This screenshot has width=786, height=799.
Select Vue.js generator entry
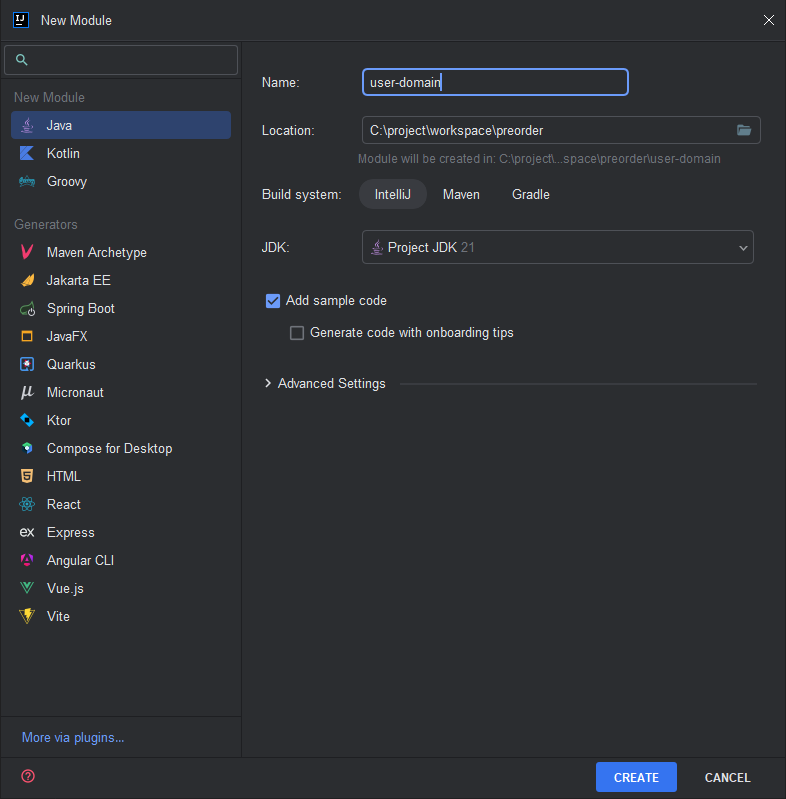121,588
